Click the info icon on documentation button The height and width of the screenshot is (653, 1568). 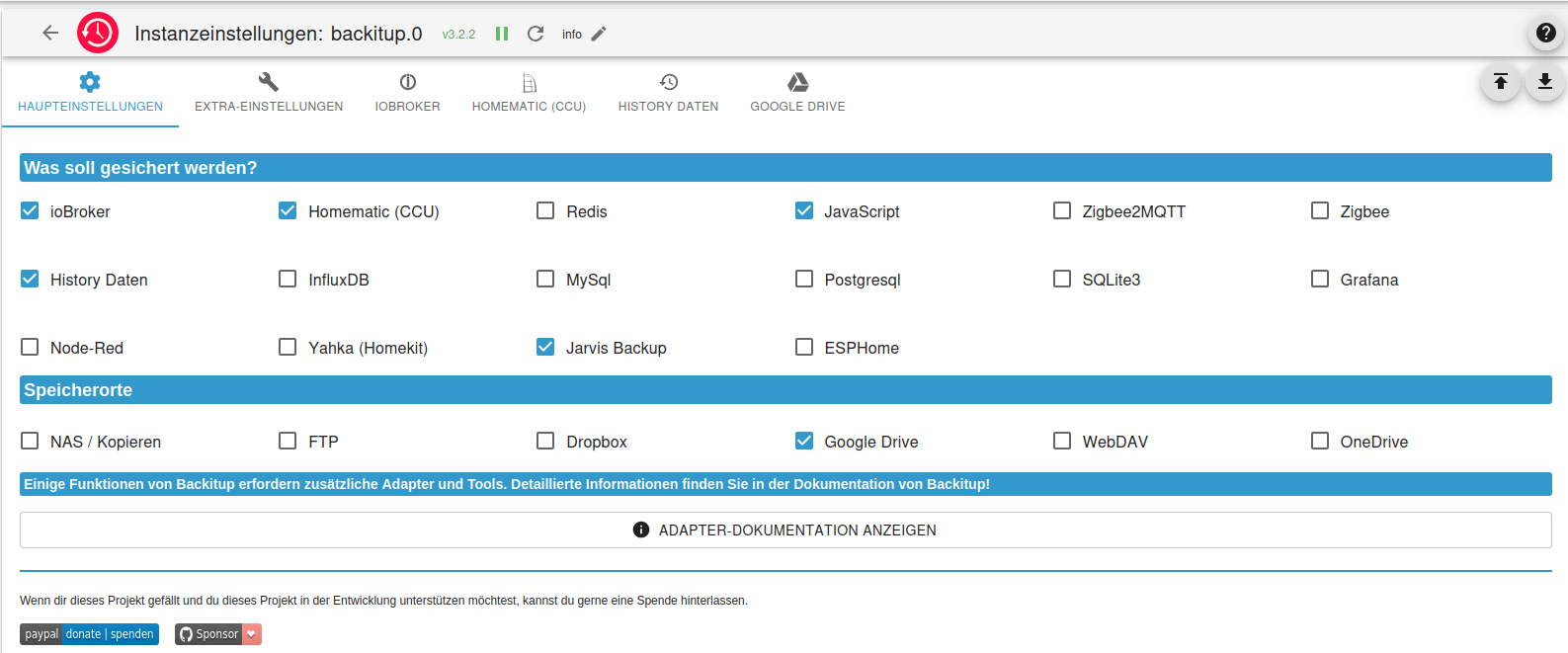point(641,531)
